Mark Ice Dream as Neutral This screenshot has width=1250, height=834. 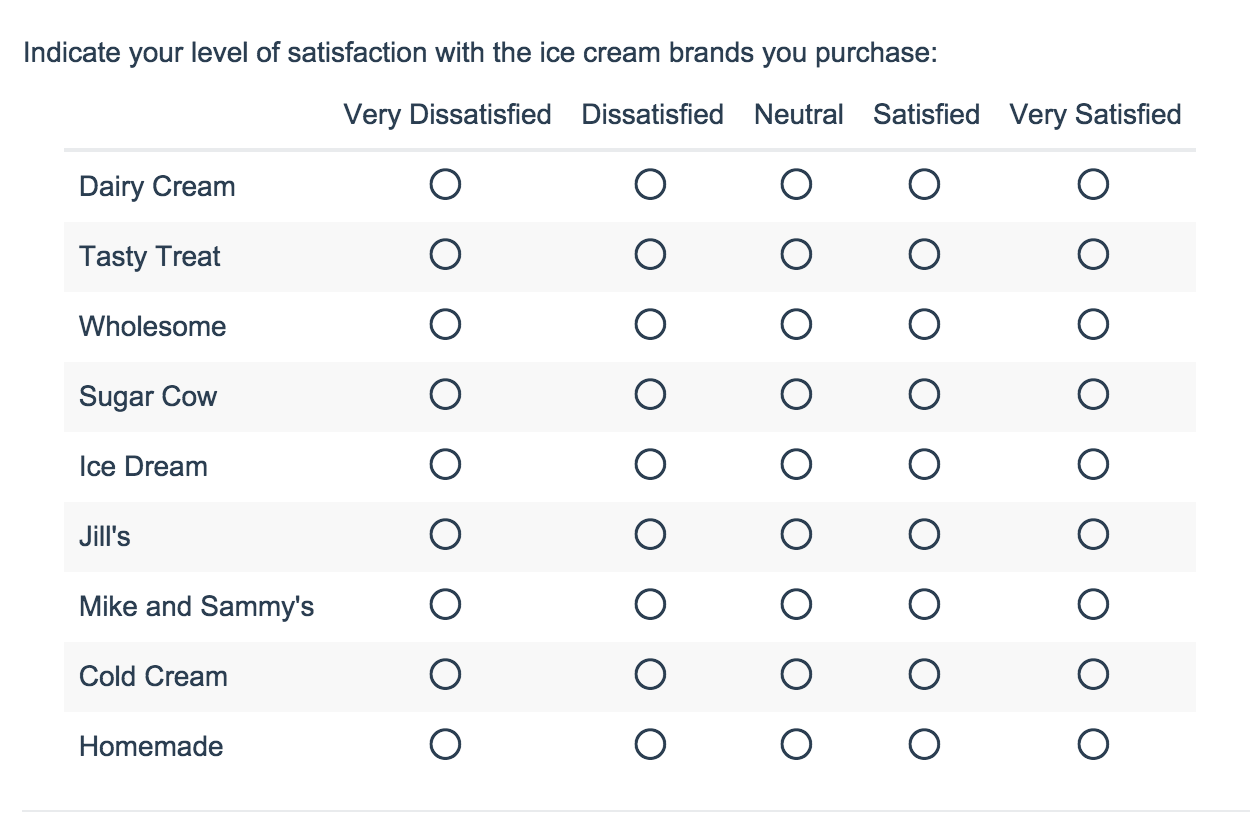(x=796, y=465)
